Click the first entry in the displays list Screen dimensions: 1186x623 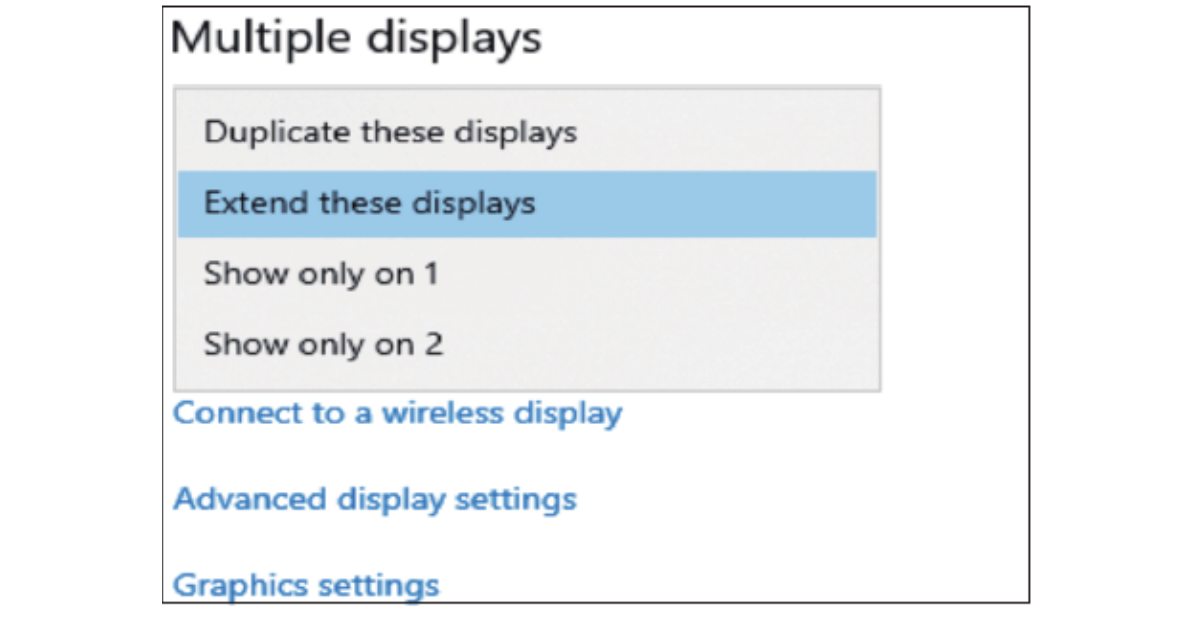coord(390,132)
